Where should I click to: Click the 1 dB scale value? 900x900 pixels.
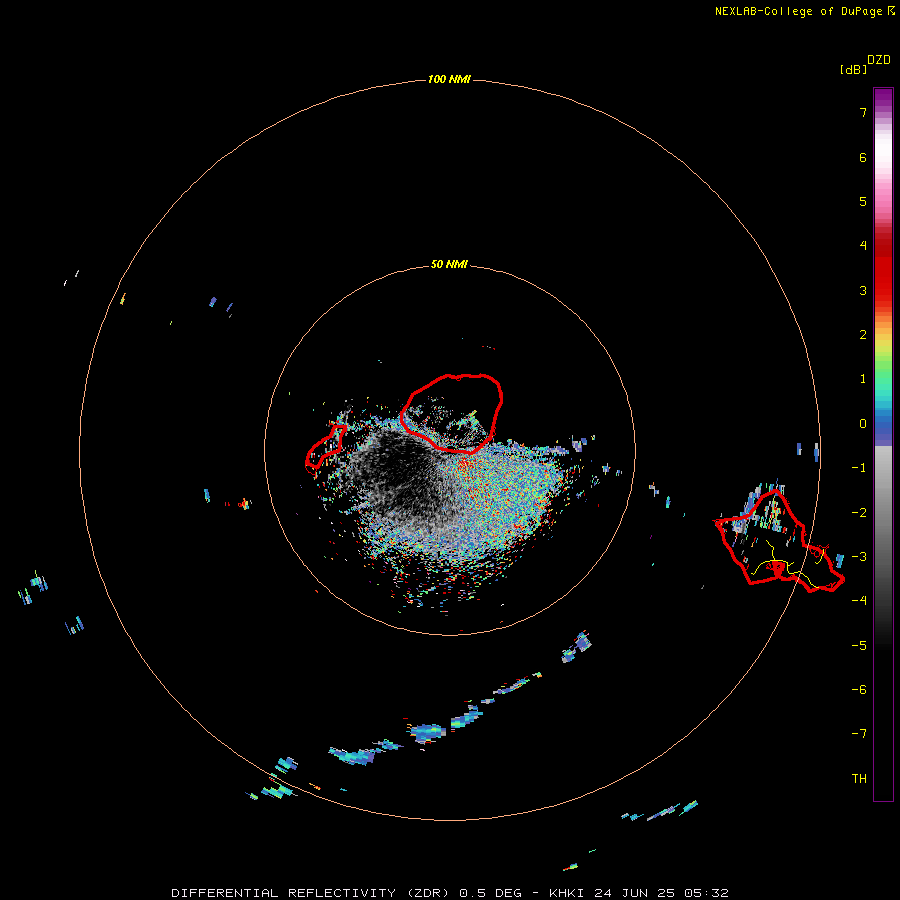pos(863,379)
